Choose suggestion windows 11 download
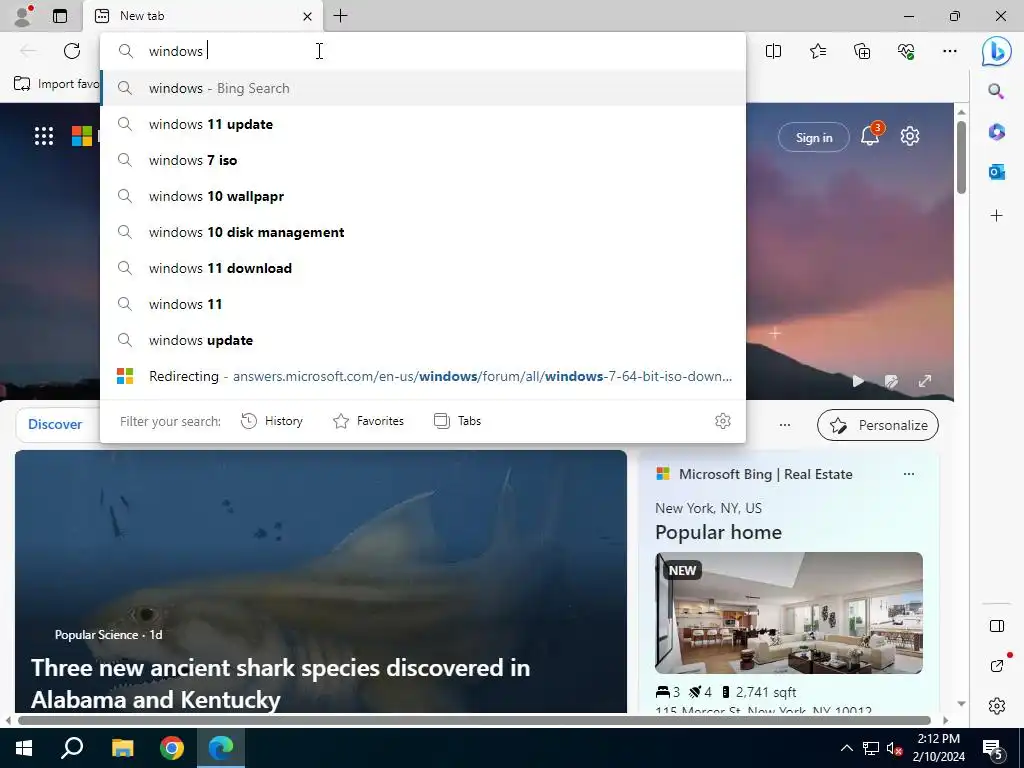1024x768 pixels. click(x=423, y=268)
